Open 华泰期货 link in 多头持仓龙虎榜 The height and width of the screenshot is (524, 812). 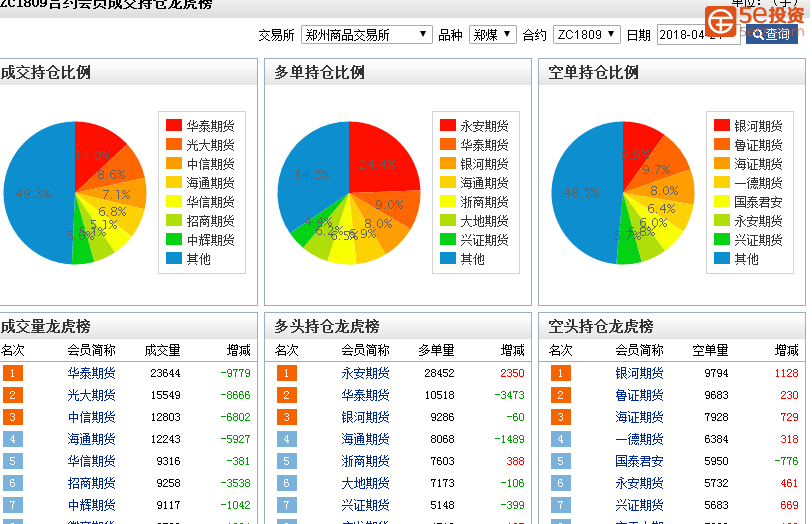point(365,395)
